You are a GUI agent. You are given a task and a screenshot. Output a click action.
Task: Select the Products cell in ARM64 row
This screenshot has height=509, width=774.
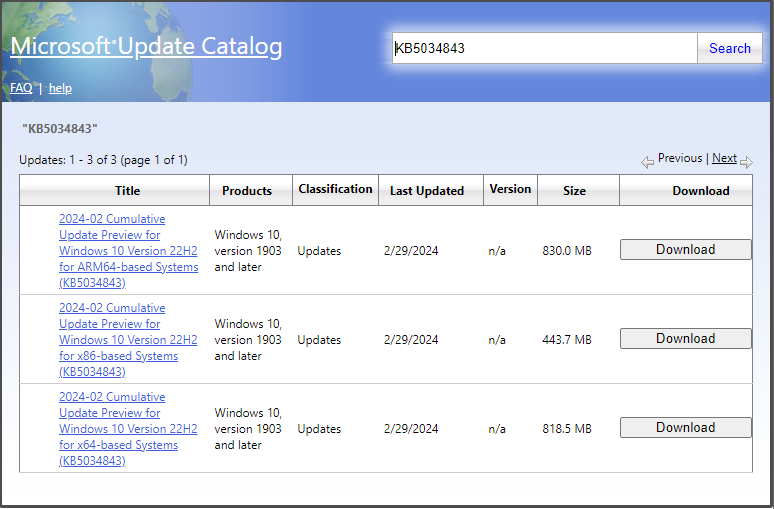[x=248, y=251]
